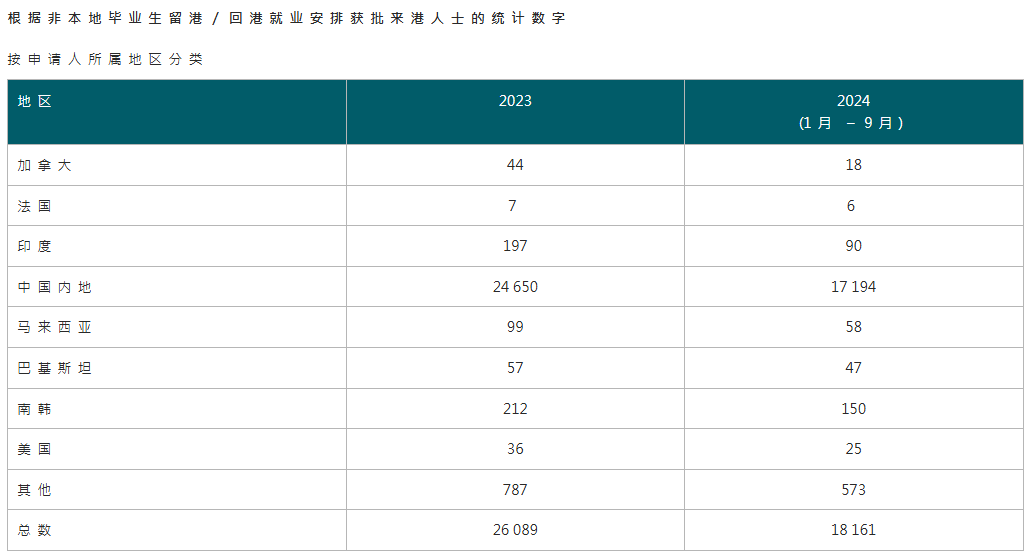Select the 其他 2024 value 573
Viewport: 1030px width, 557px height.
[x=853, y=490]
